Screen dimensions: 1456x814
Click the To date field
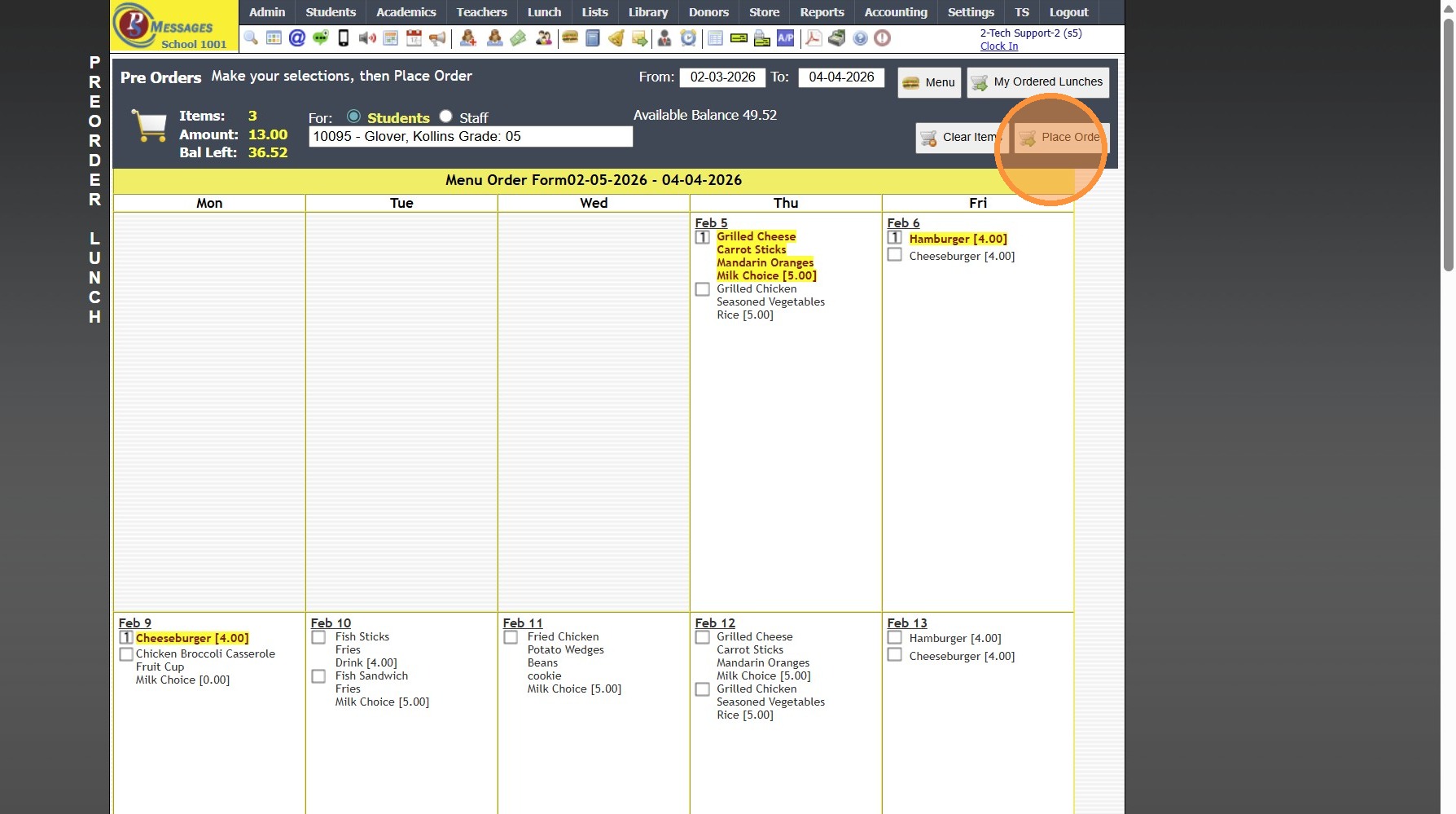coord(841,77)
